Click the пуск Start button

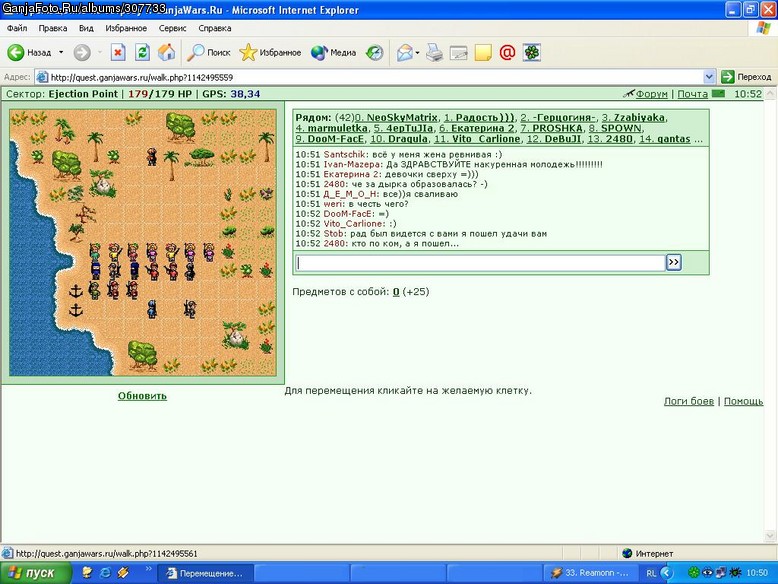35,573
